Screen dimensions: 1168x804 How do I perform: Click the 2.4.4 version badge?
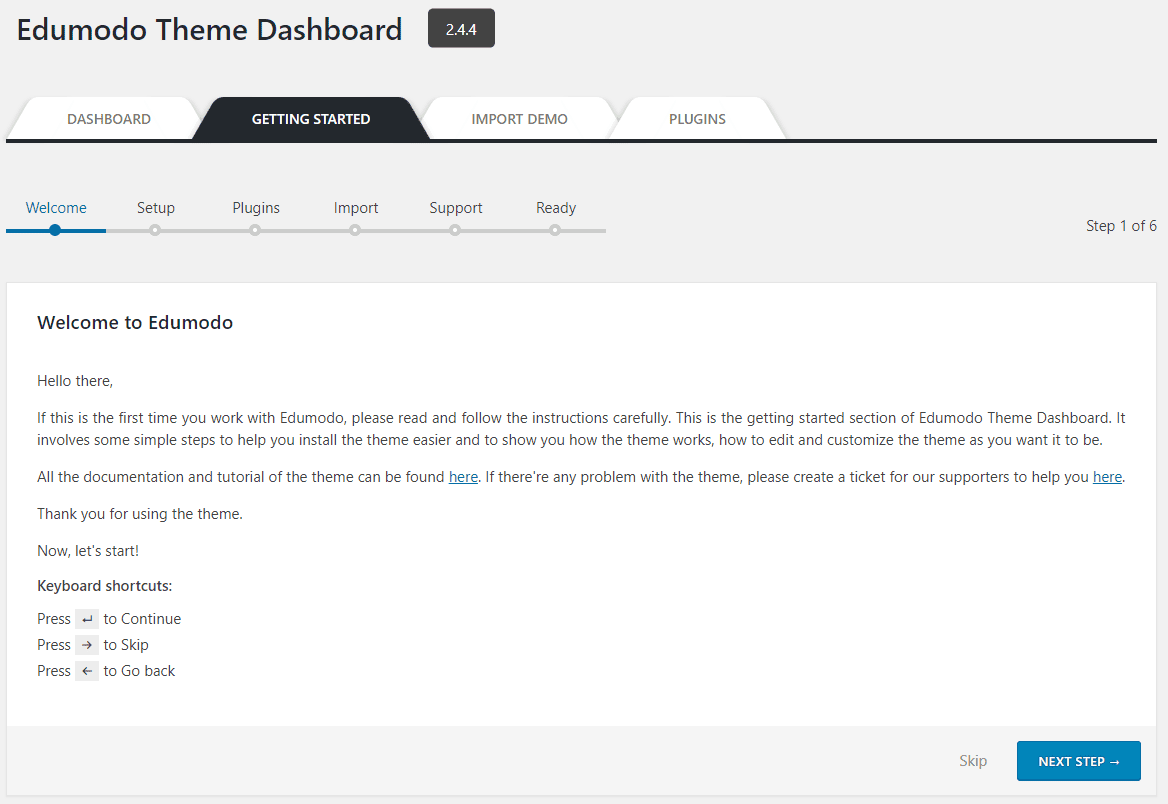460,28
